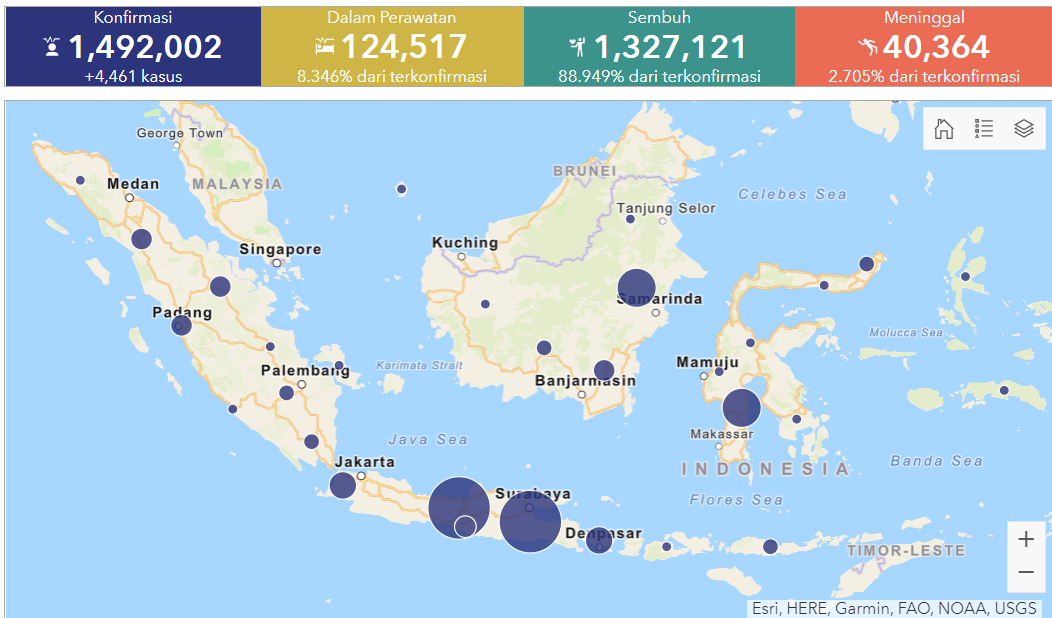Image resolution: width=1052 pixels, height=618 pixels.
Task: Click the Esri attribution text
Action: tap(895, 608)
